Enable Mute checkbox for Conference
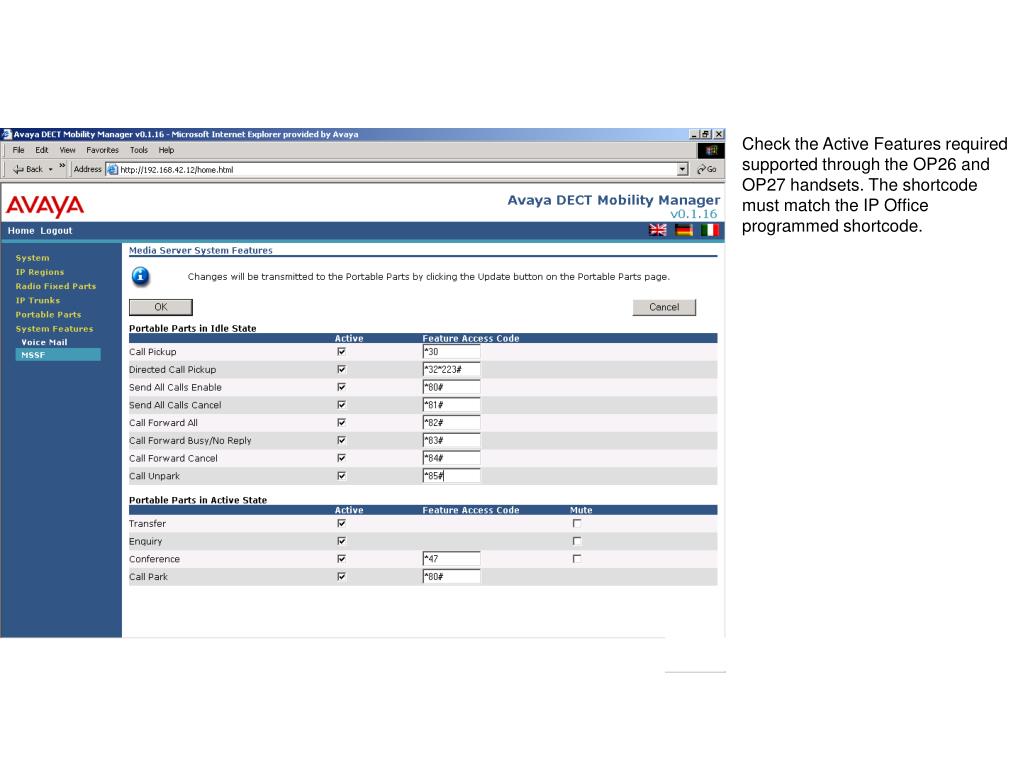 click(x=577, y=558)
